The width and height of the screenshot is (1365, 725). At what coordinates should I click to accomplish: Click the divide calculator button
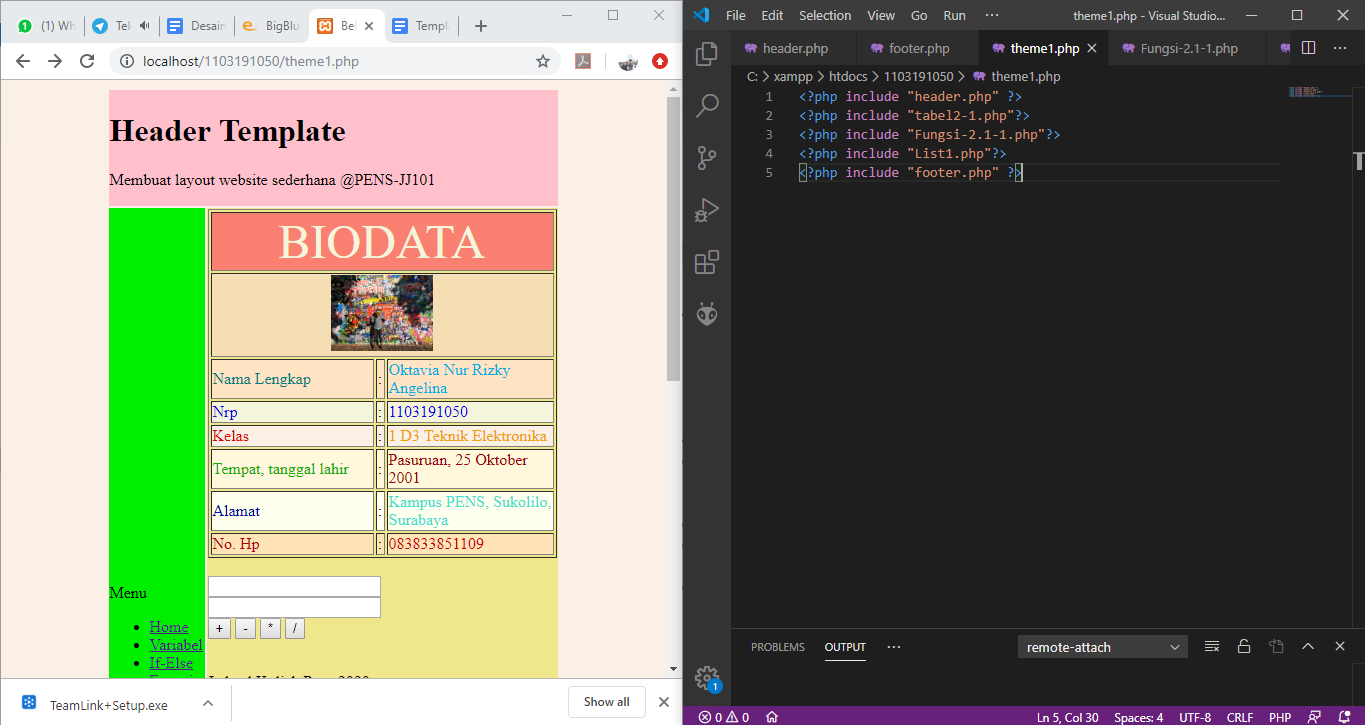pyautogui.click(x=295, y=629)
